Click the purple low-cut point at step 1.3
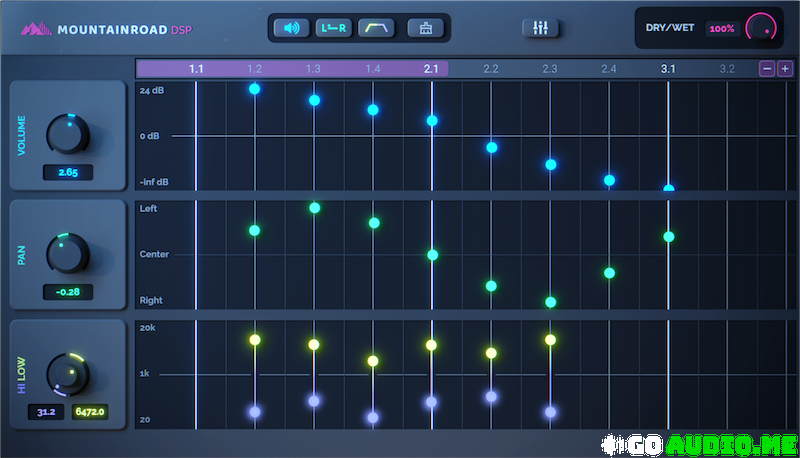Image resolution: width=800 pixels, height=458 pixels. pos(314,401)
